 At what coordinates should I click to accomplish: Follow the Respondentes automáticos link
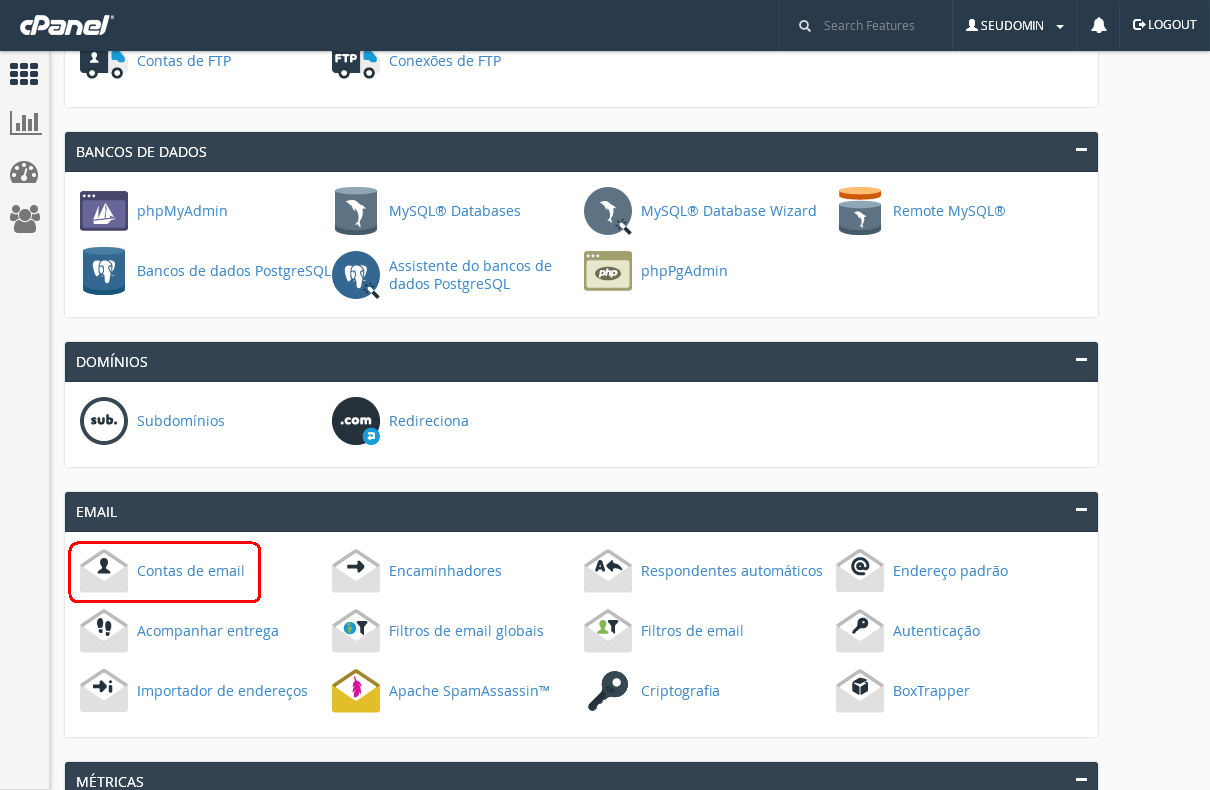click(732, 571)
